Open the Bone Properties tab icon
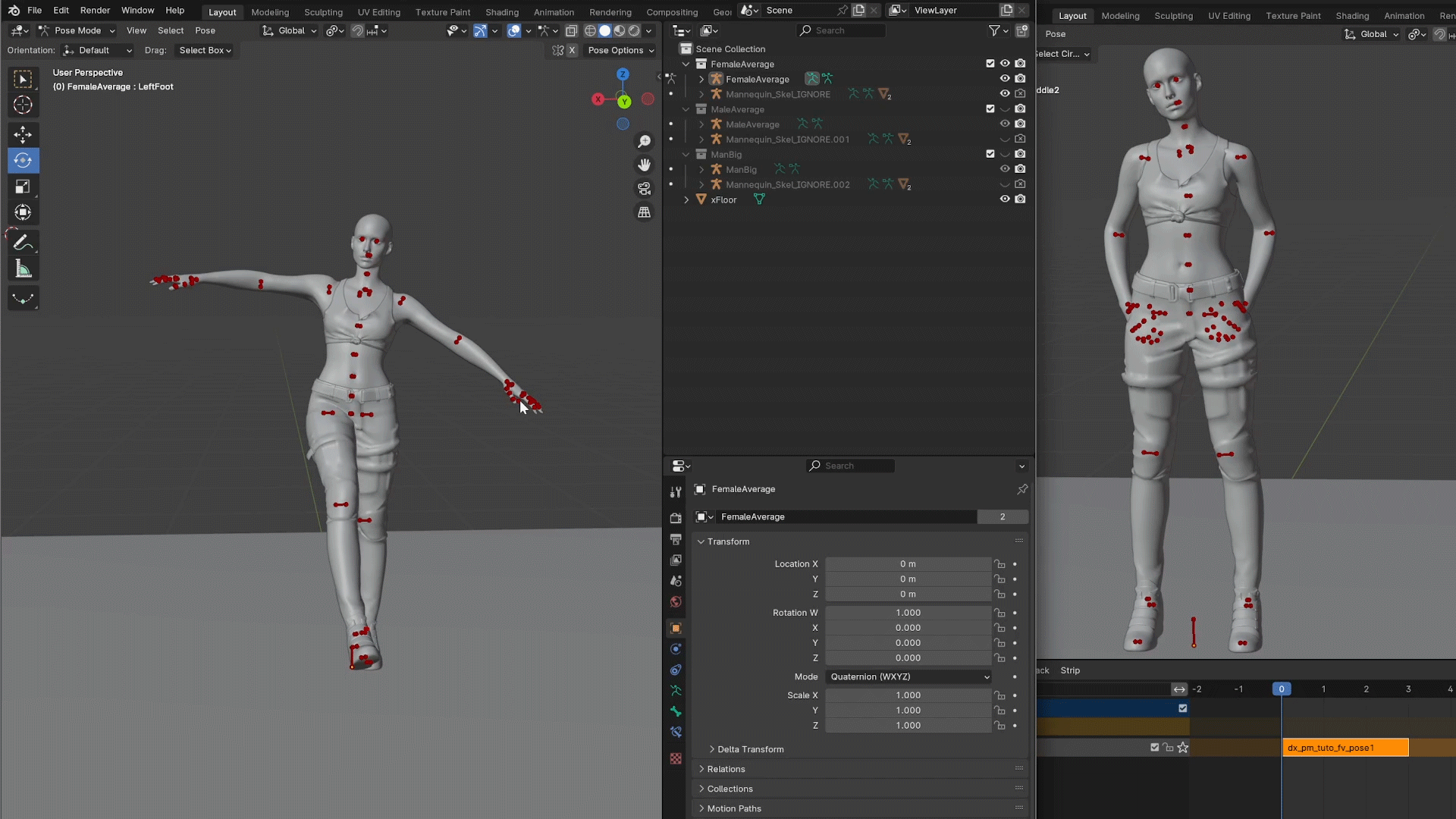Screen dimensions: 1456x819 tap(676, 711)
